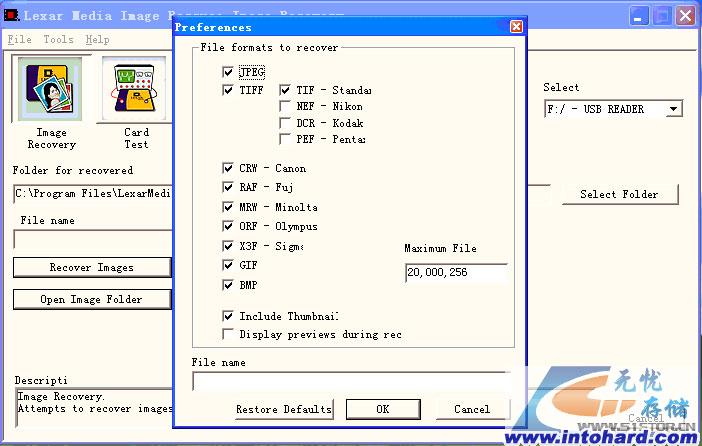This screenshot has width=702, height=446.
Task: Toggle RAF - Fuji checkbox
Action: 228,187
